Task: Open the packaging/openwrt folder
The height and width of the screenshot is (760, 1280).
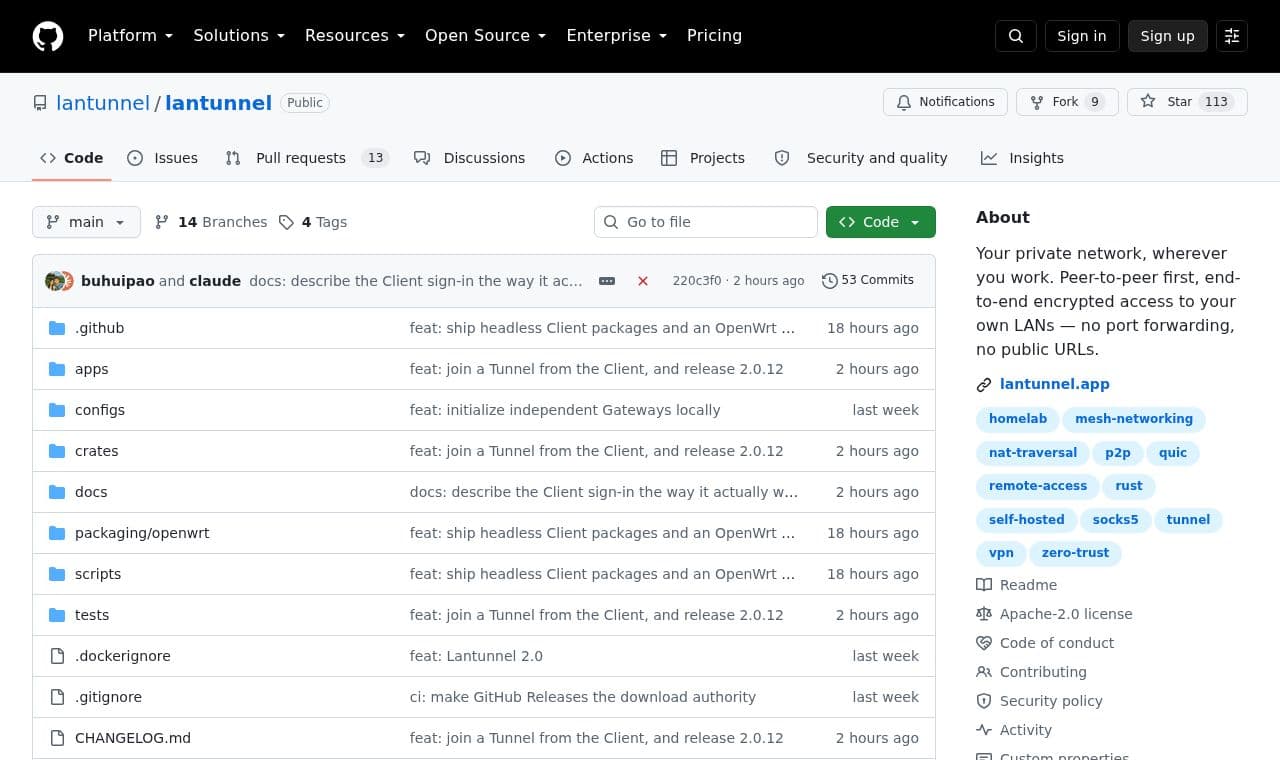Action: pyautogui.click(x=142, y=533)
